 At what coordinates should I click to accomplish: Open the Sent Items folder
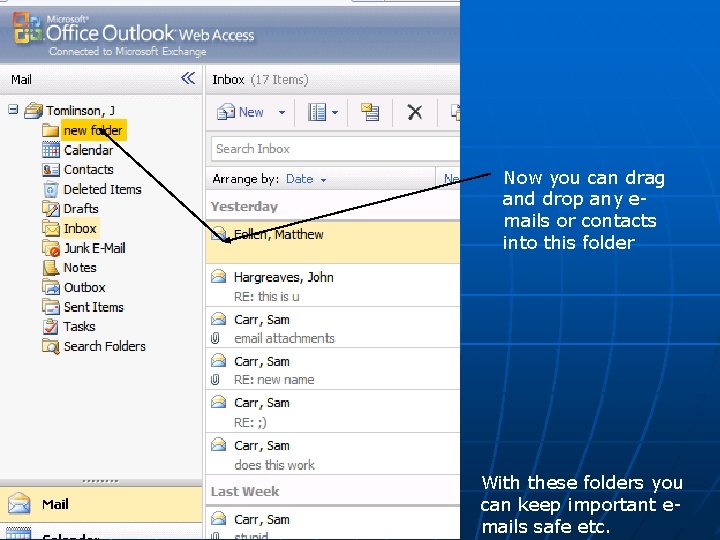coord(94,307)
